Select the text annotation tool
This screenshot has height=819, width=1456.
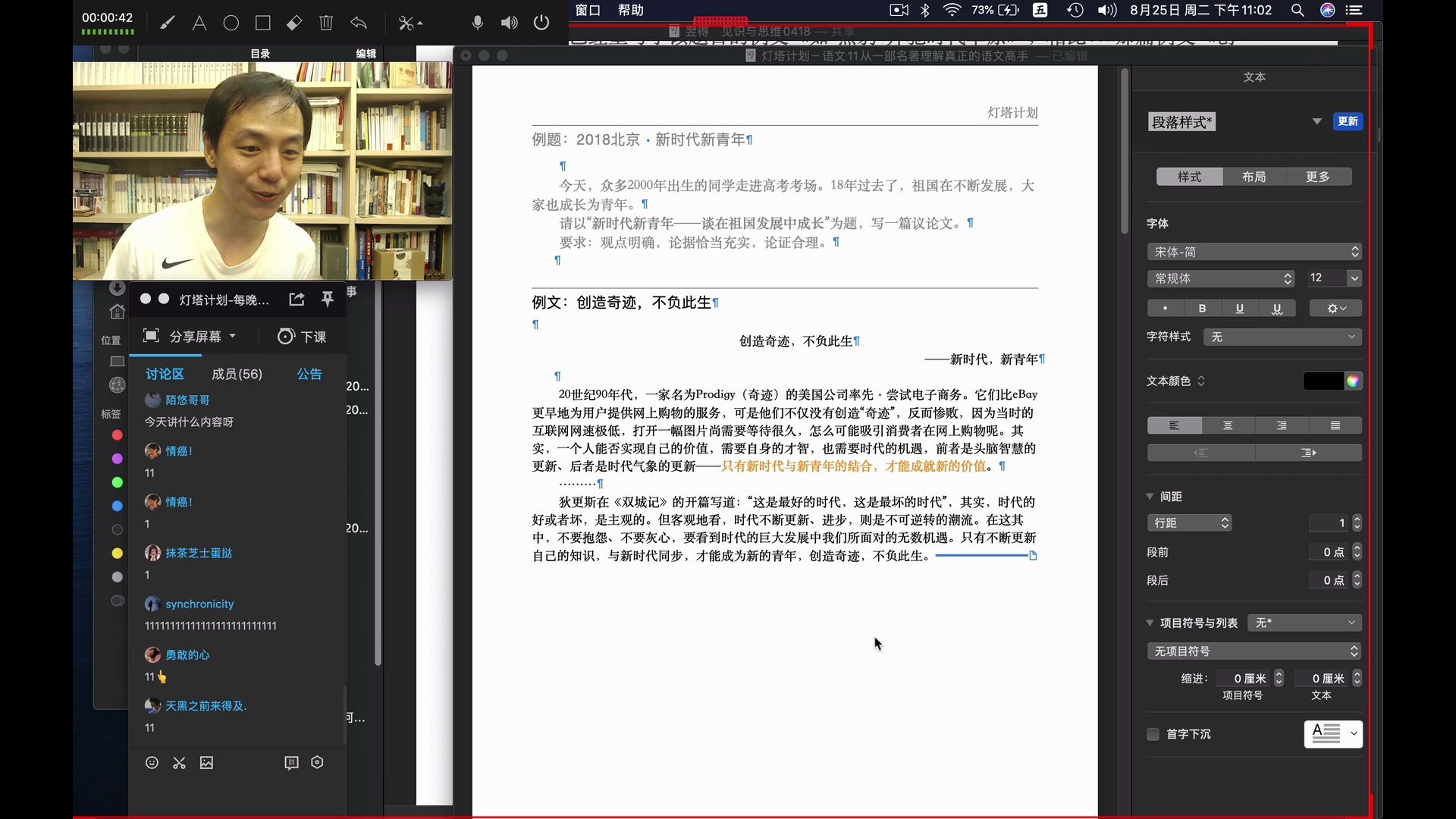tap(200, 23)
